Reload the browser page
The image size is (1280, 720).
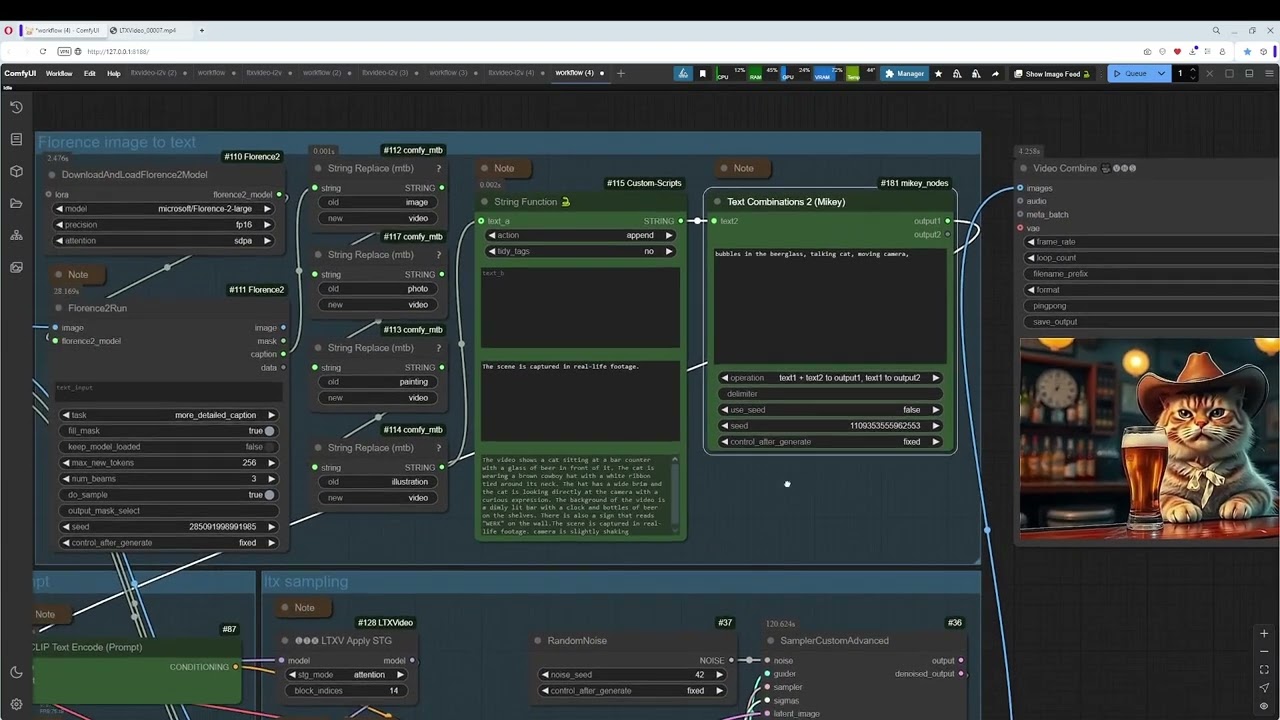click(x=43, y=51)
